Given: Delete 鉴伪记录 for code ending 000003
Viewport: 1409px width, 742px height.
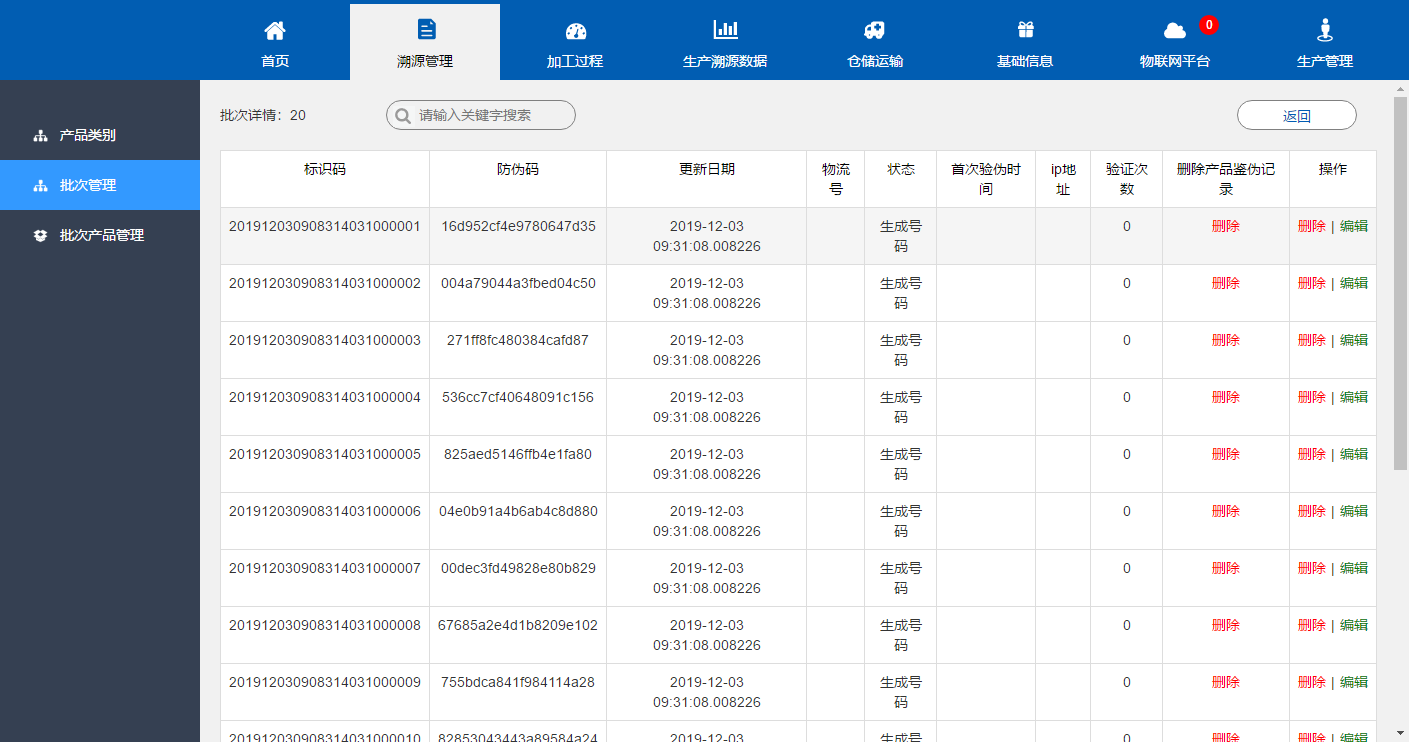Looking at the screenshot, I should coord(1226,340).
